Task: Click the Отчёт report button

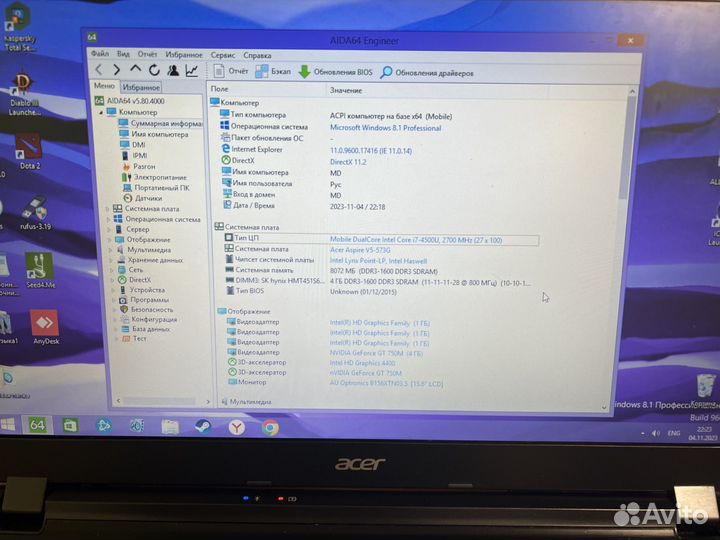Action: pos(231,71)
